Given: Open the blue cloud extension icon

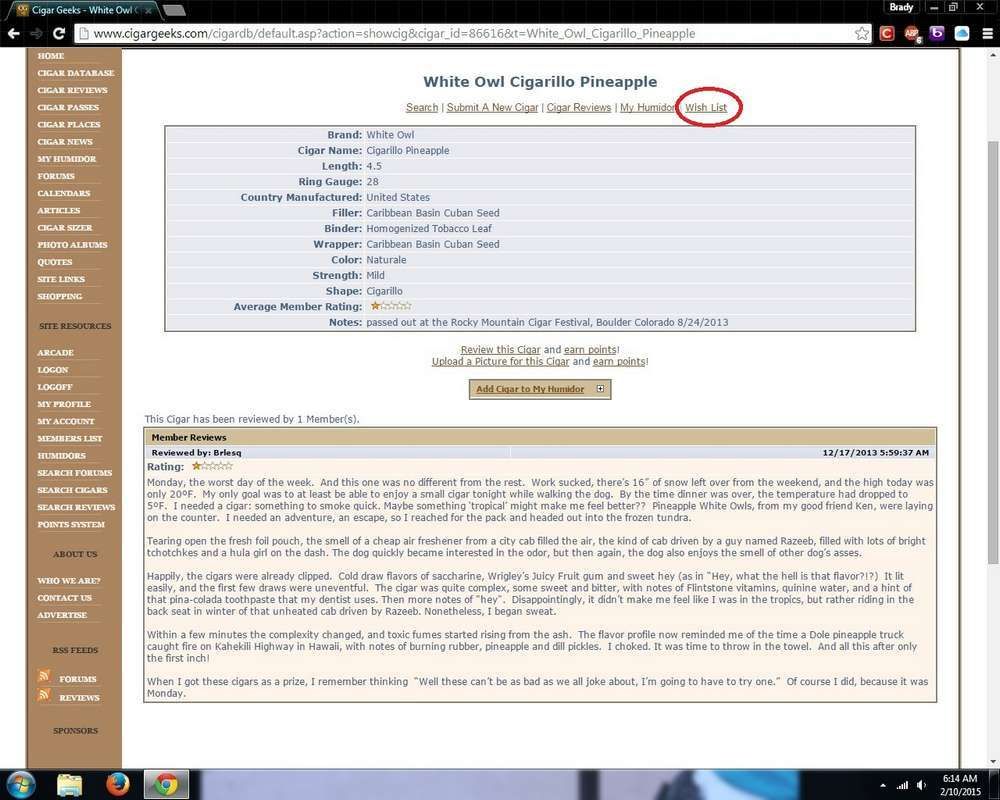Looking at the screenshot, I should (x=962, y=33).
